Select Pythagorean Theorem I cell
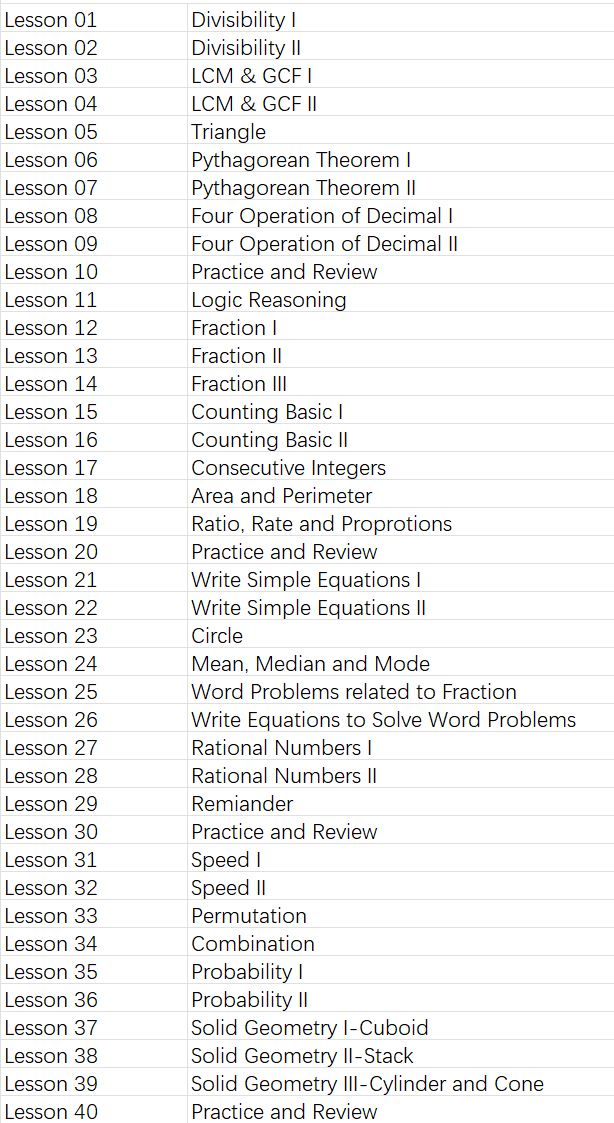614x1123 pixels. pos(400,159)
